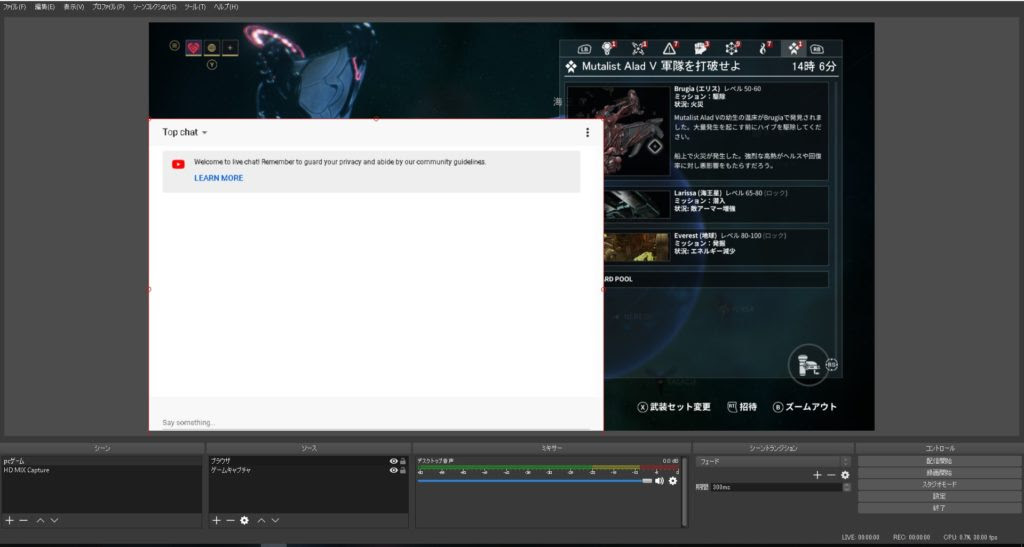The image size is (1024, 547).
Task: Click the 配信開始 start streaming button
Action: click(939, 461)
